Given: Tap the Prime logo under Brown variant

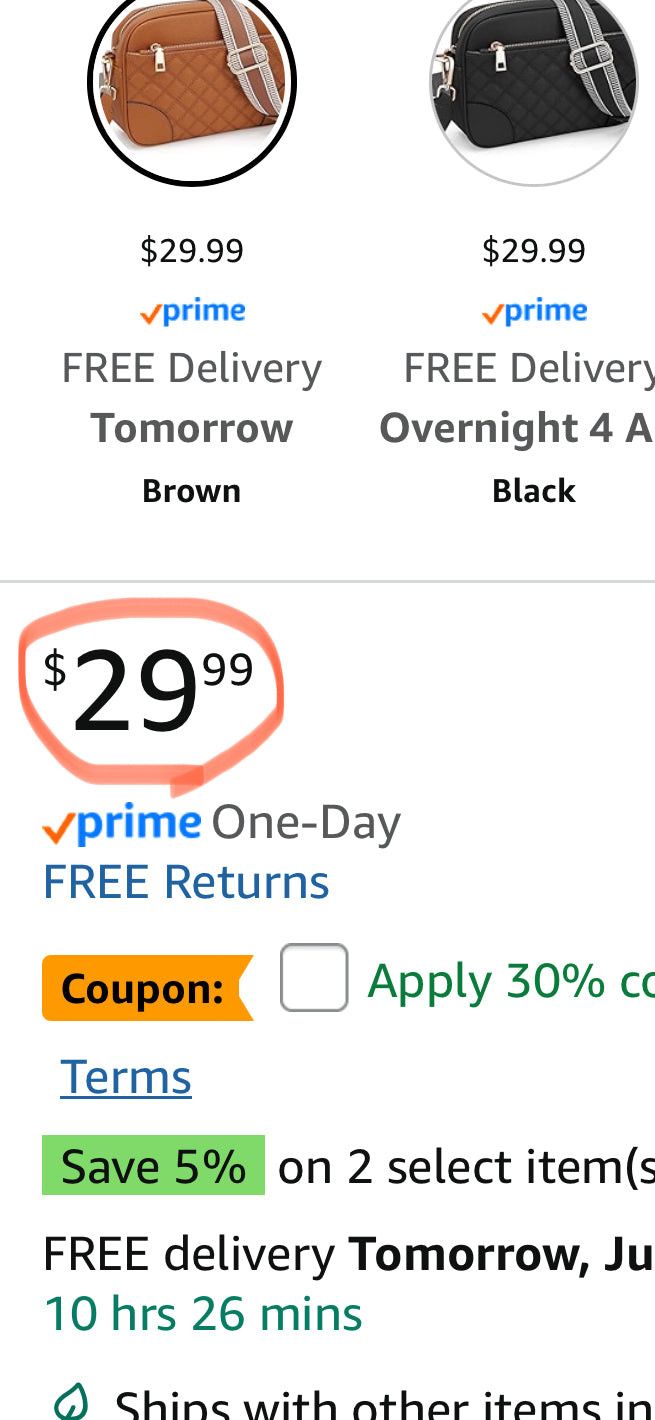Looking at the screenshot, I should [192, 312].
